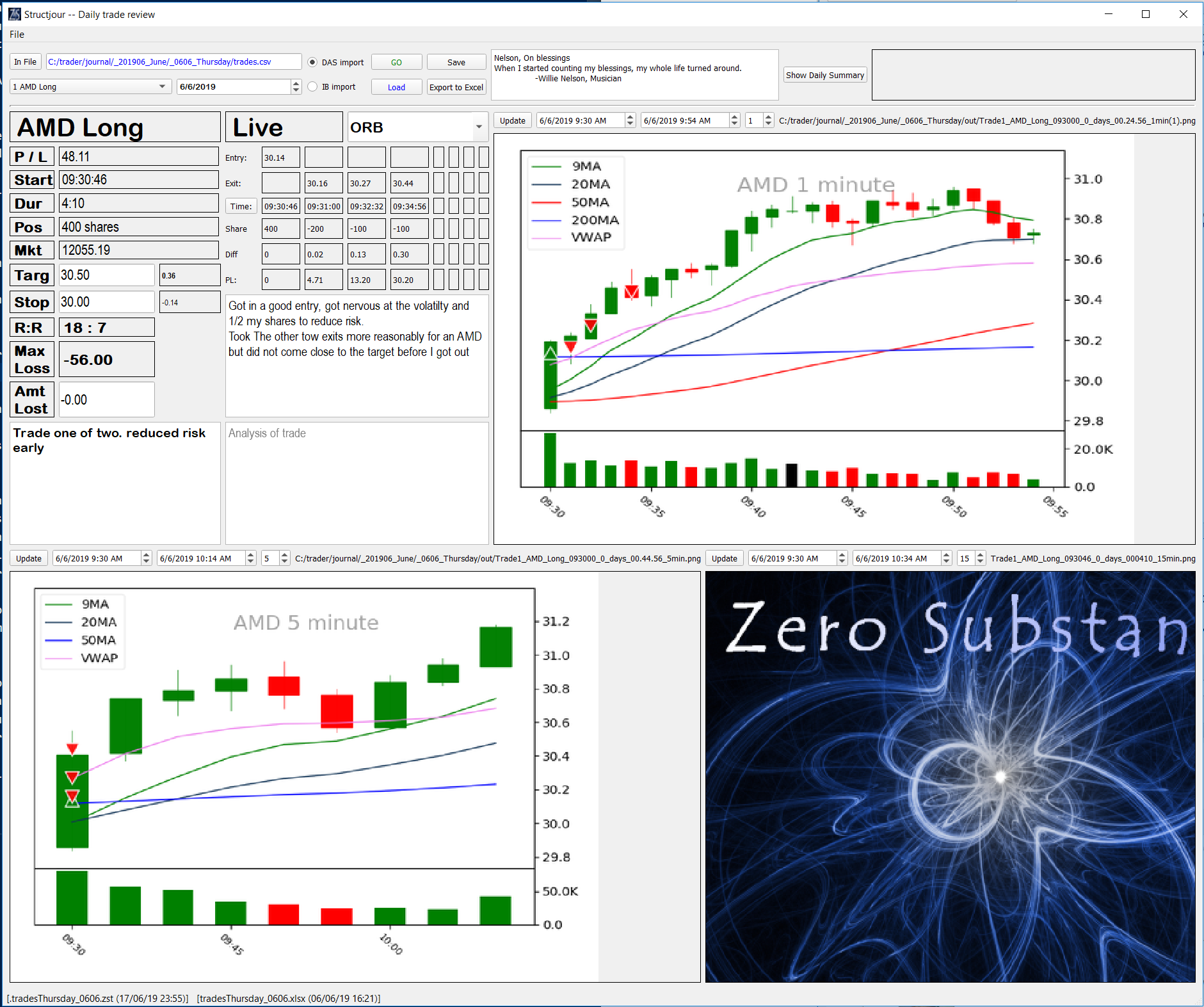Click the Live label
Viewport: 1204px width, 1007px height.
284,127
